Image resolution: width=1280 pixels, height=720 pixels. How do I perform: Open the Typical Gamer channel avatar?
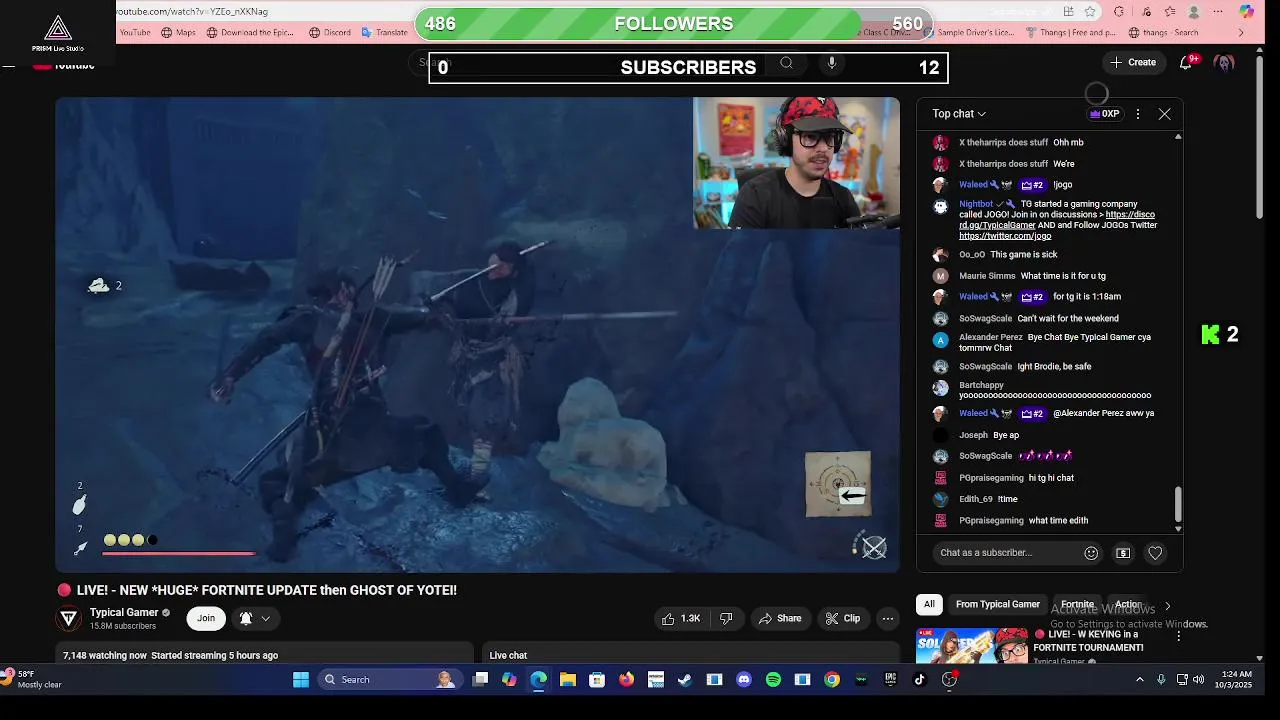coord(69,618)
